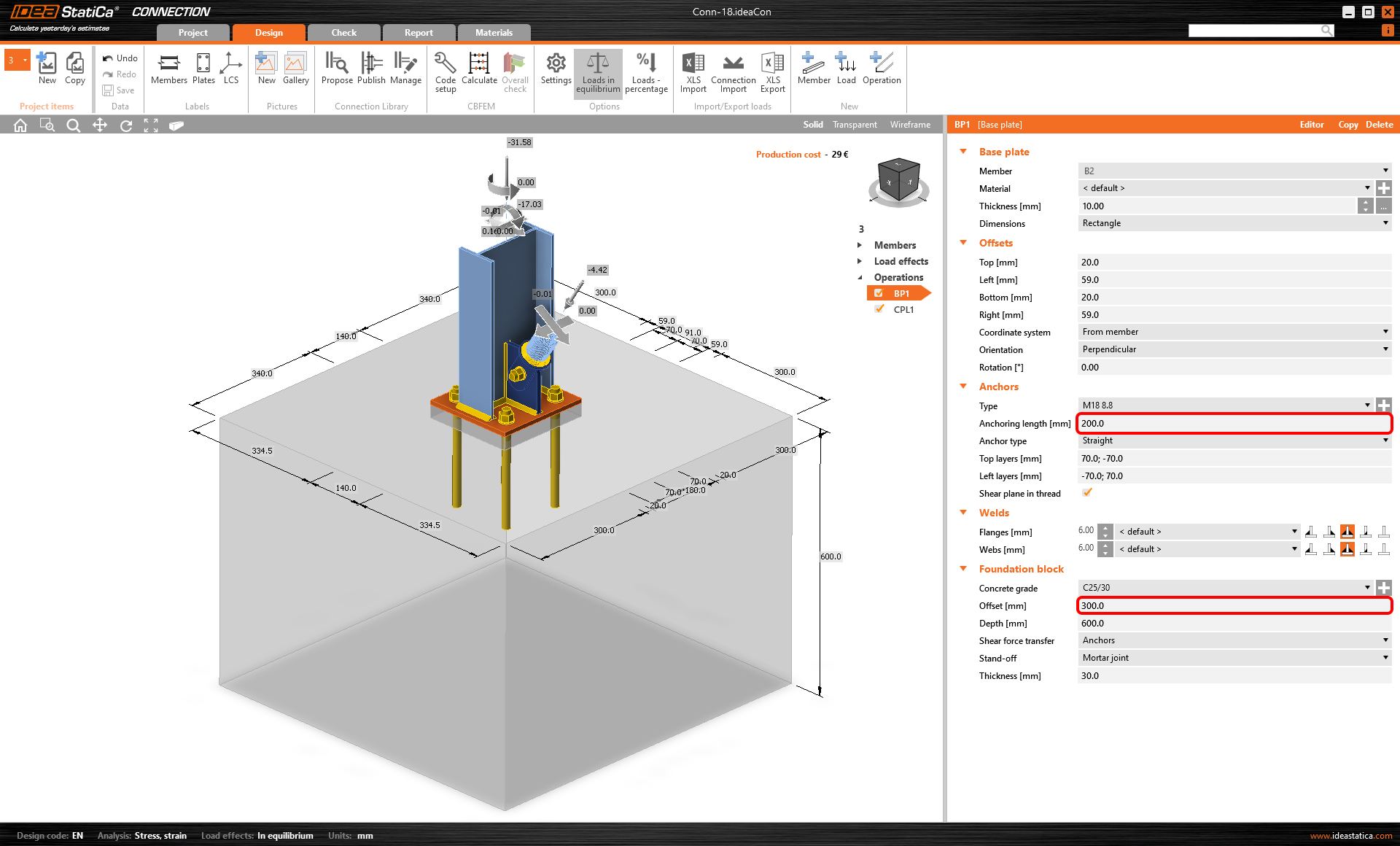Viewport: 1400px width, 846px height.
Task: Open the Code setup dialog
Action: click(x=445, y=69)
